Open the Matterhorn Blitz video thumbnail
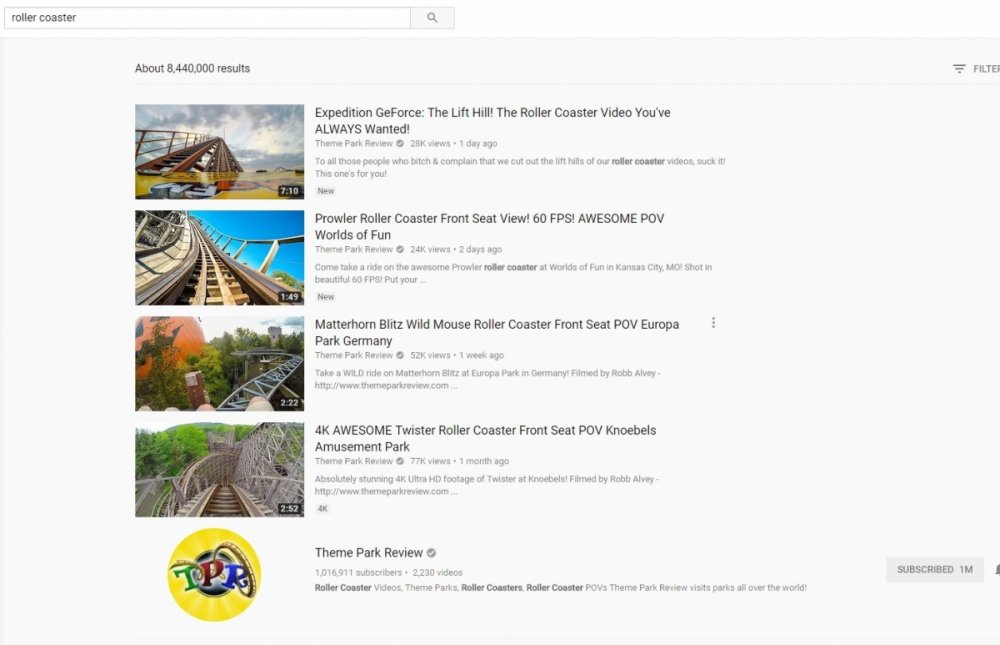 coord(219,364)
